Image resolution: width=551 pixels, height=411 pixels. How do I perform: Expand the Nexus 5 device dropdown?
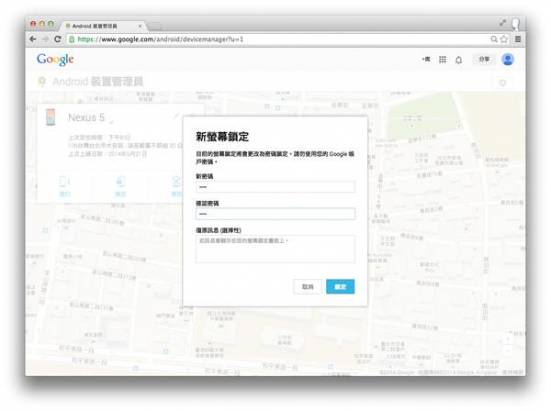pyautogui.click(x=111, y=122)
